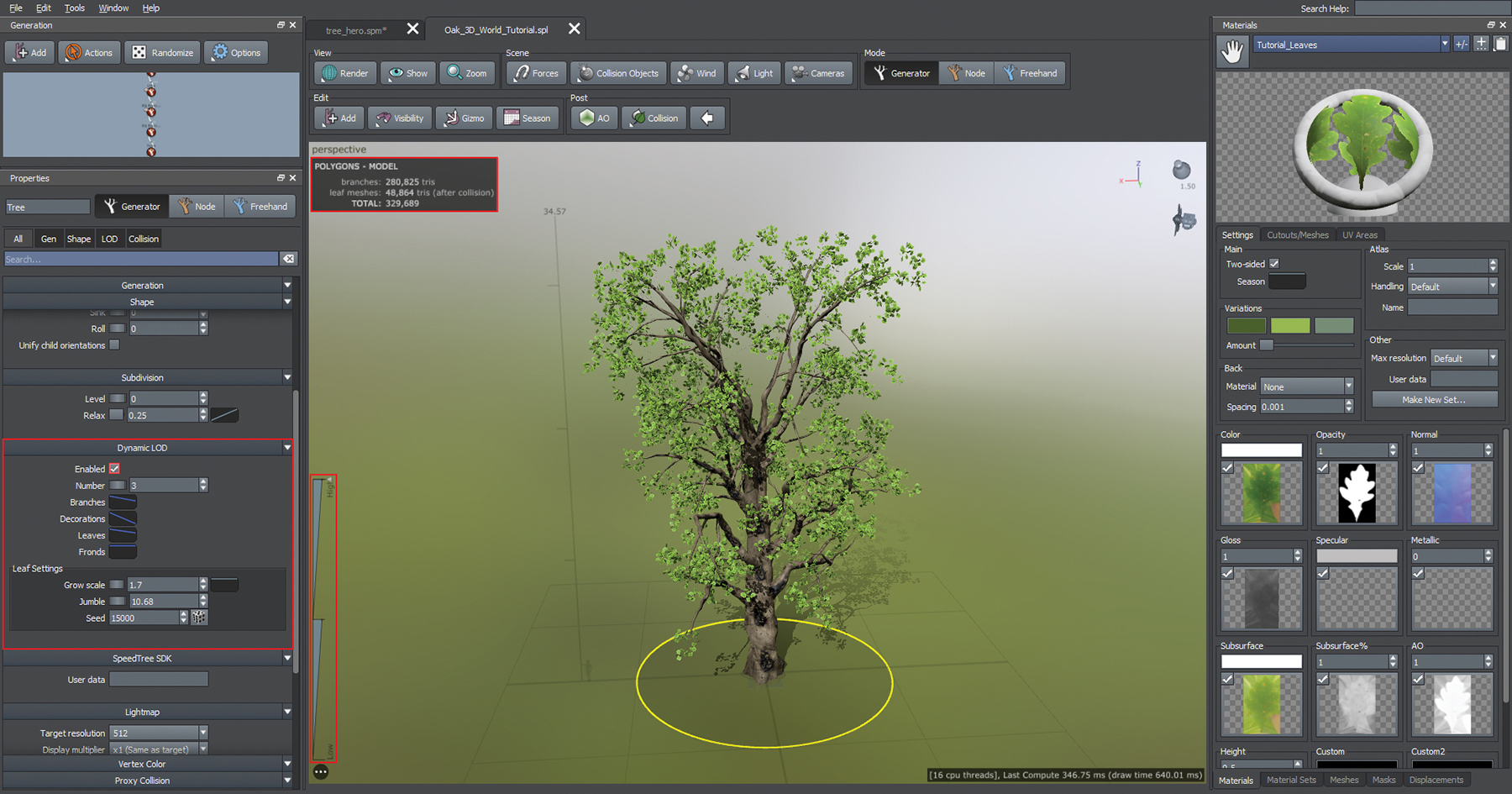Click the seed randomize dice icon
This screenshot has width=1512, height=794.
click(x=199, y=618)
